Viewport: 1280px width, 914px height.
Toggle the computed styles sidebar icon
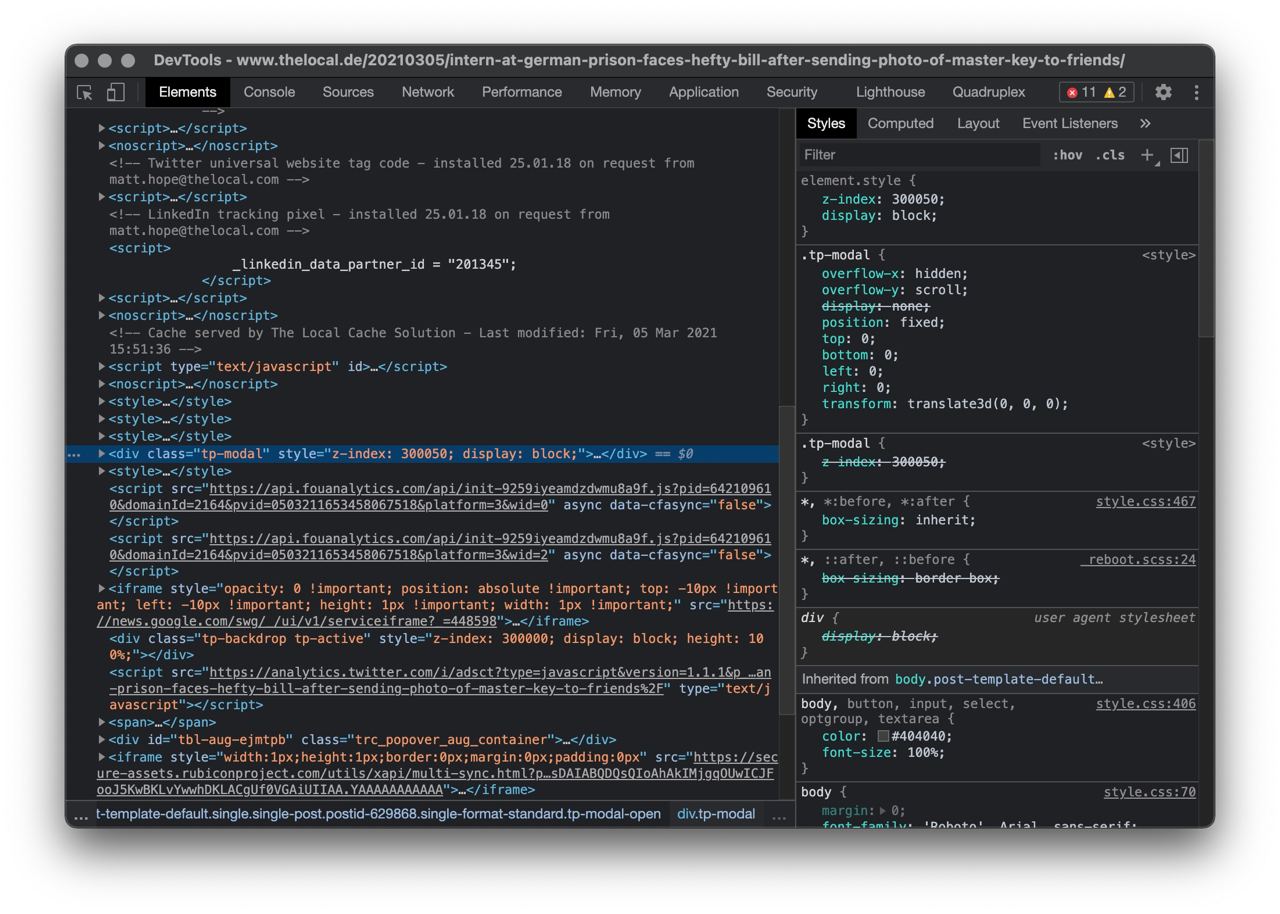[x=1179, y=155]
